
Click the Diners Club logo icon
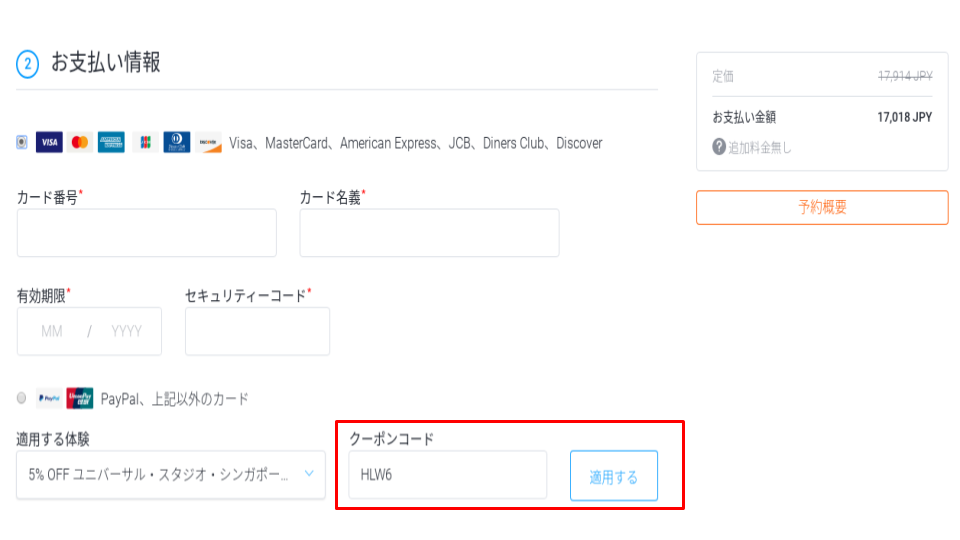point(176,142)
